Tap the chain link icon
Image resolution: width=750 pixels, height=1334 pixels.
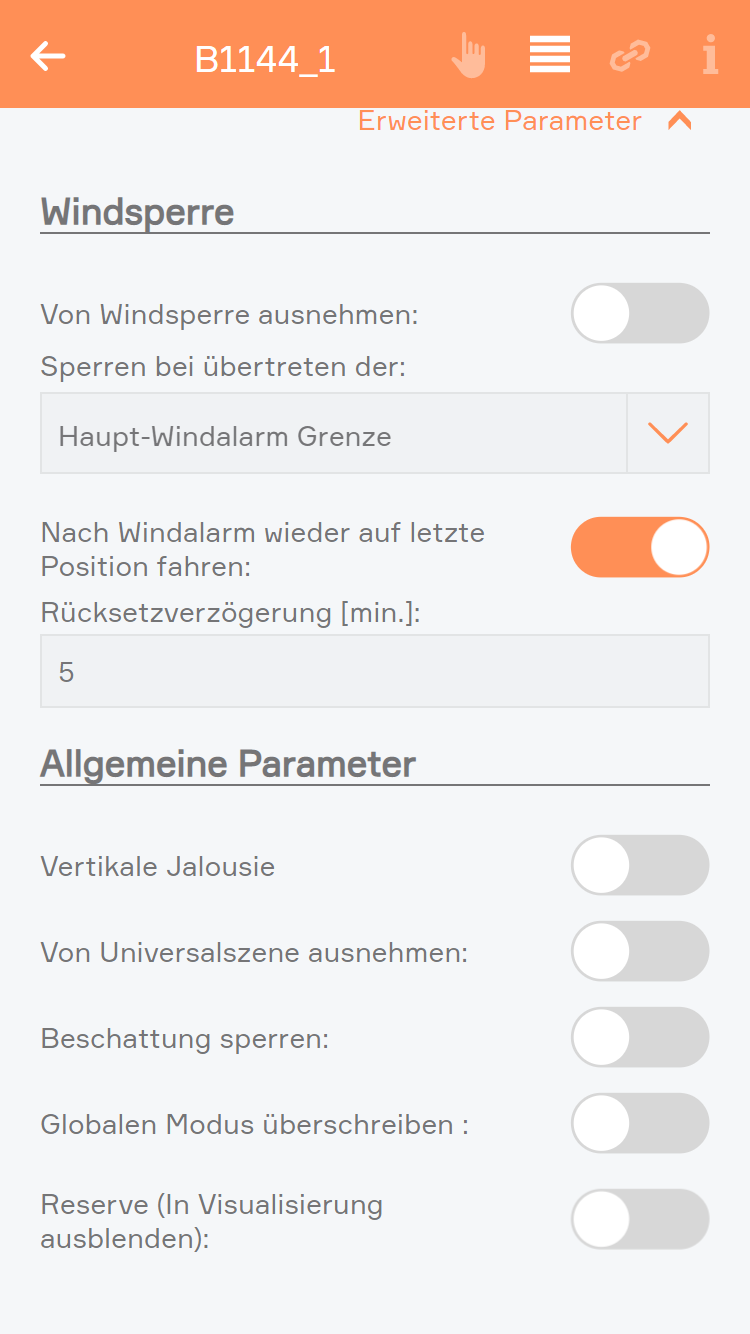coord(630,56)
